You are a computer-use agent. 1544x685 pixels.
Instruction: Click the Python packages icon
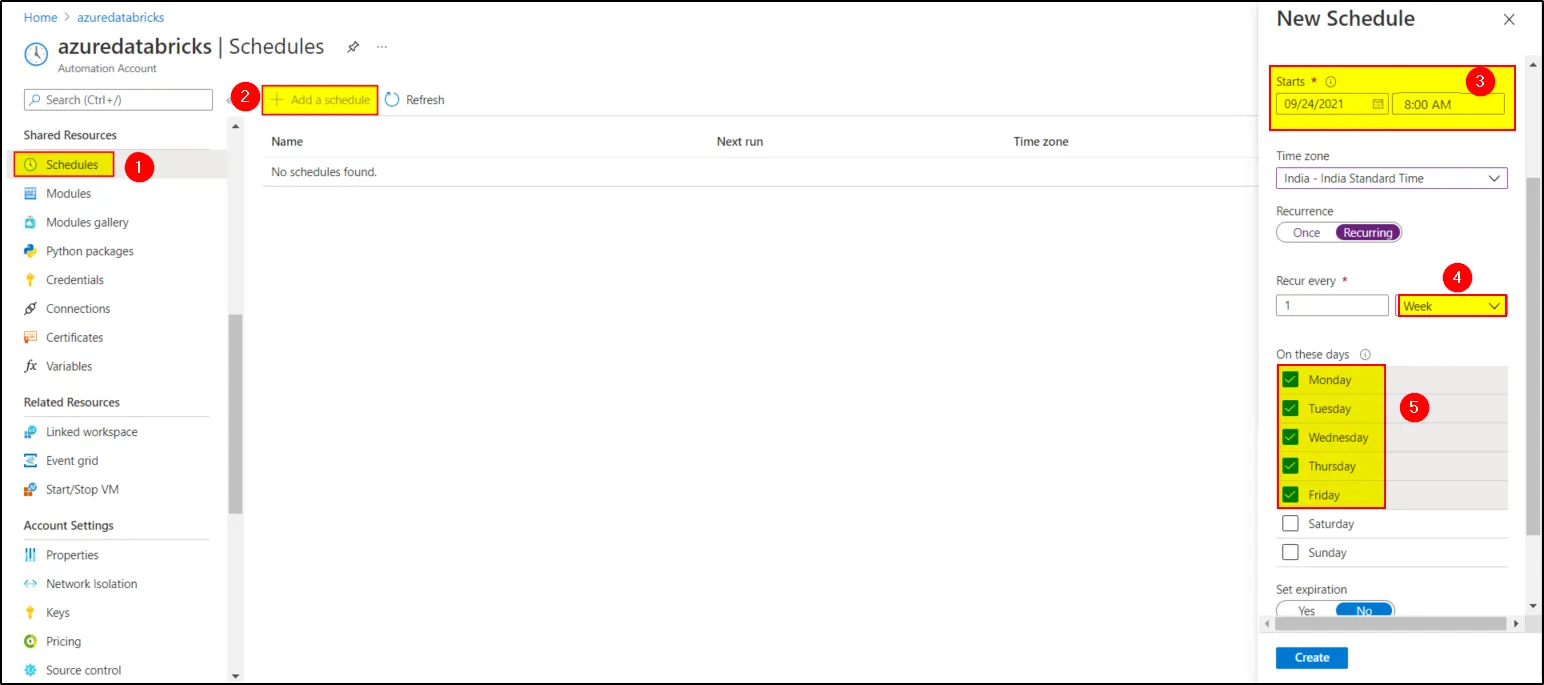point(30,251)
